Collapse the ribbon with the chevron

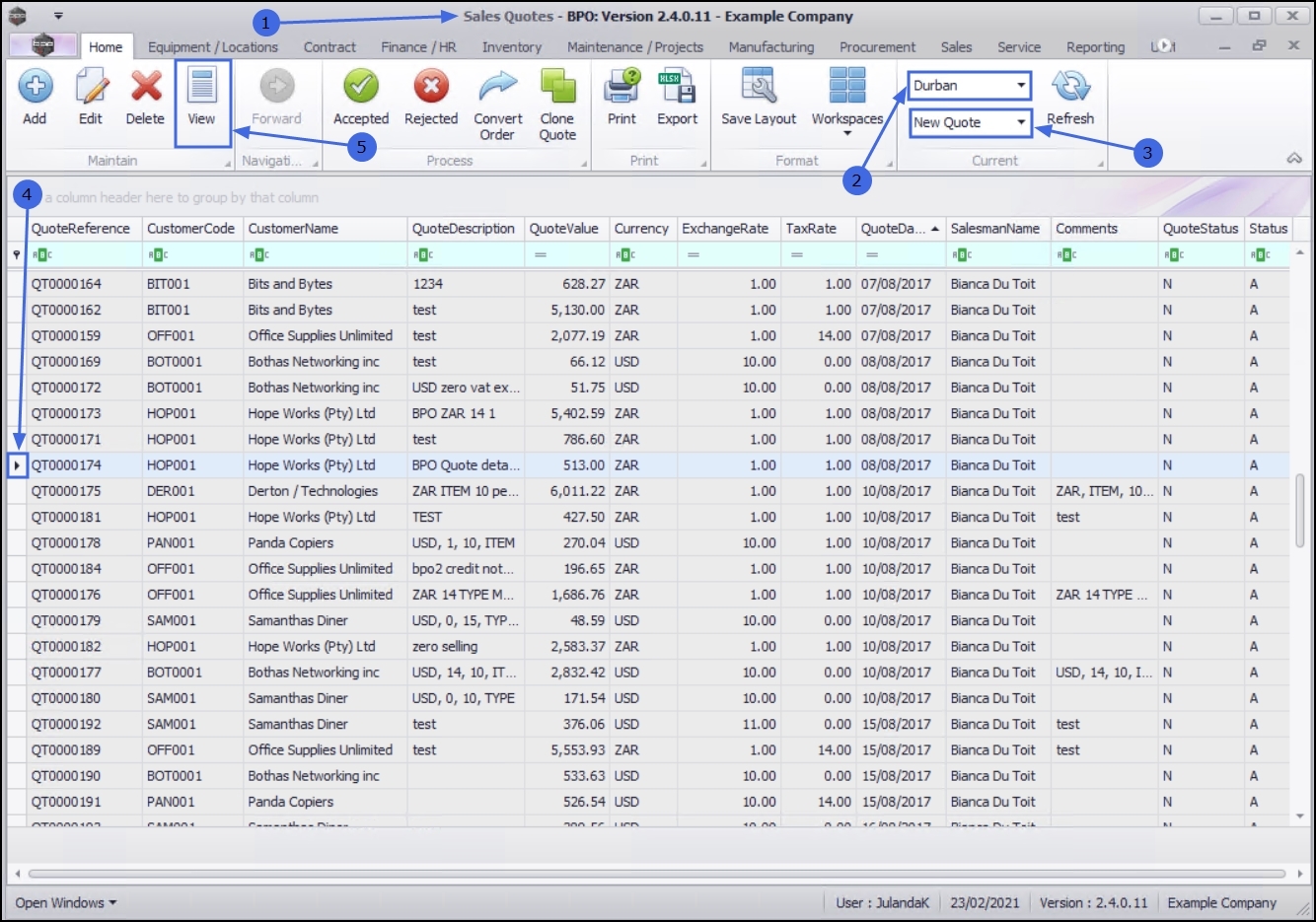pos(1294,159)
